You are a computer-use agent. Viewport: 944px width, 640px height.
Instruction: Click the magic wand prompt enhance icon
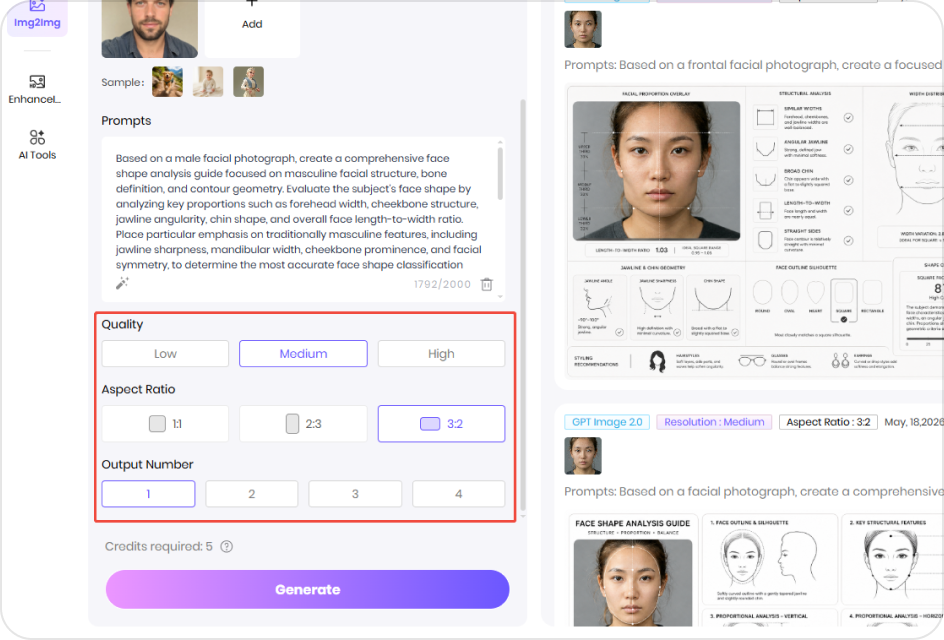coord(122,283)
